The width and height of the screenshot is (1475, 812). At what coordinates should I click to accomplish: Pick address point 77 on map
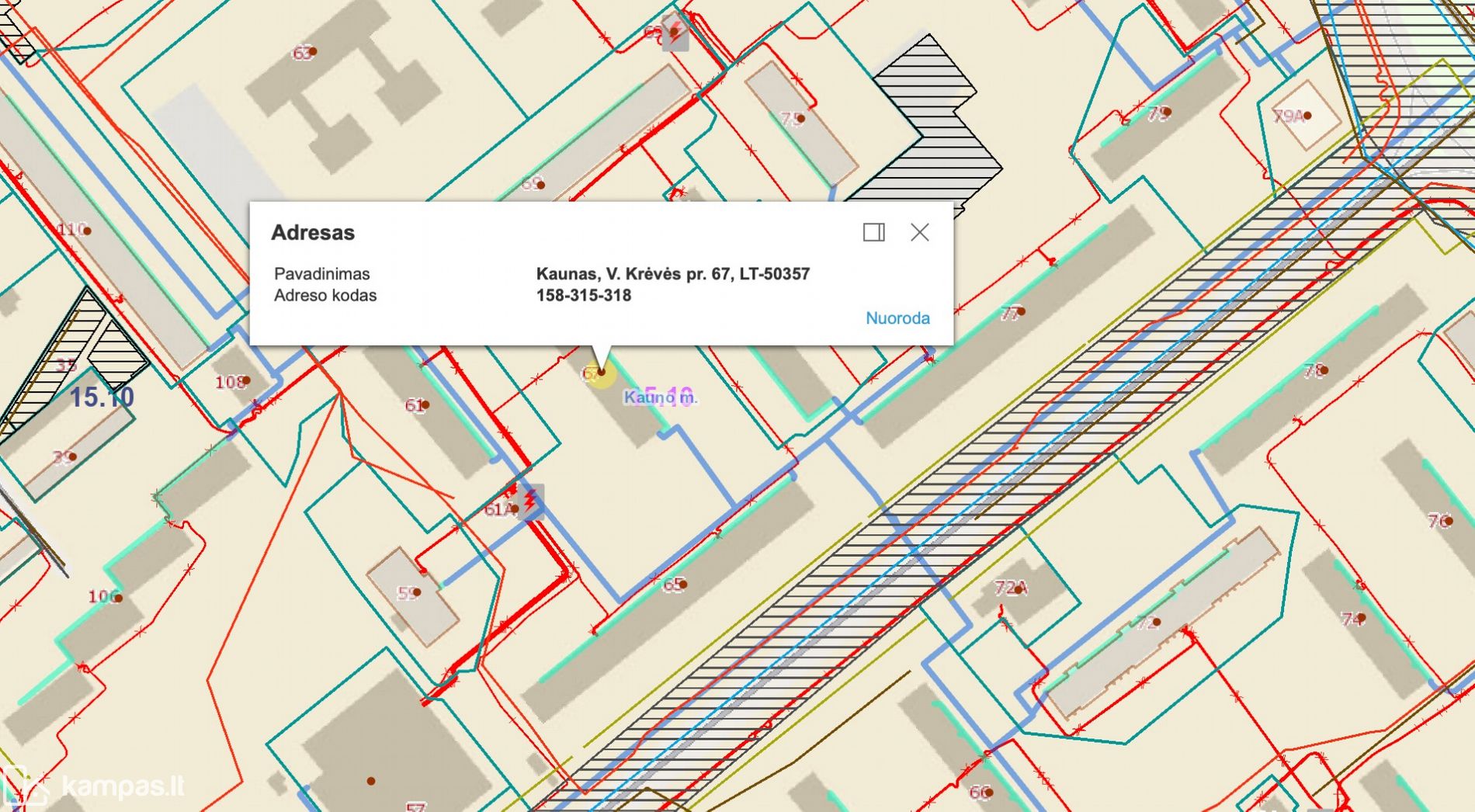tap(1021, 312)
